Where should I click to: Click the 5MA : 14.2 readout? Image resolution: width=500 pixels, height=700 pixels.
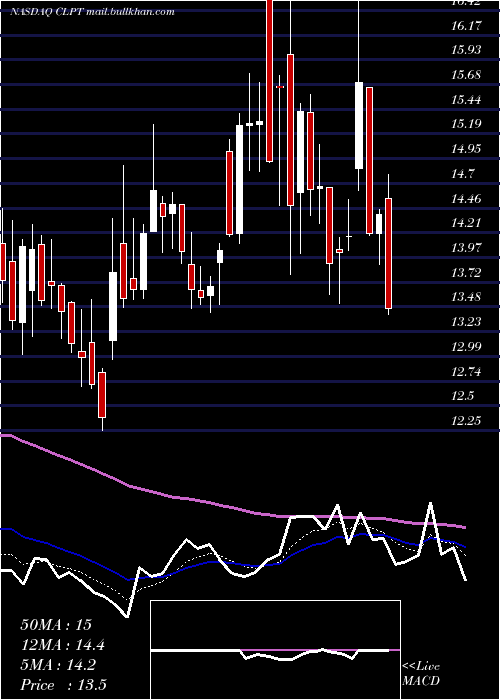[58, 665]
